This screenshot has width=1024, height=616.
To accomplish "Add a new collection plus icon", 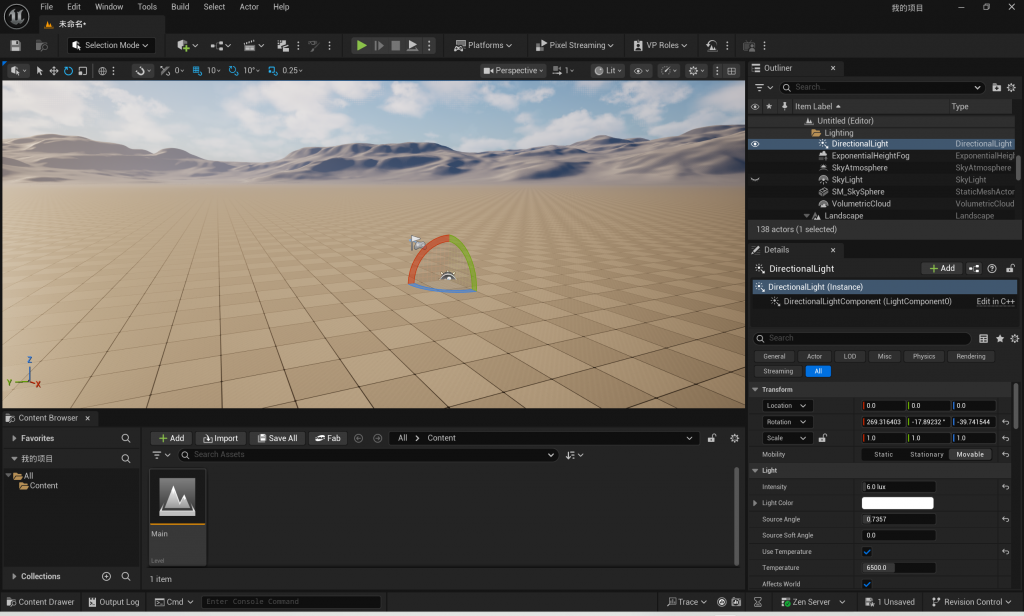I will click(106, 576).
